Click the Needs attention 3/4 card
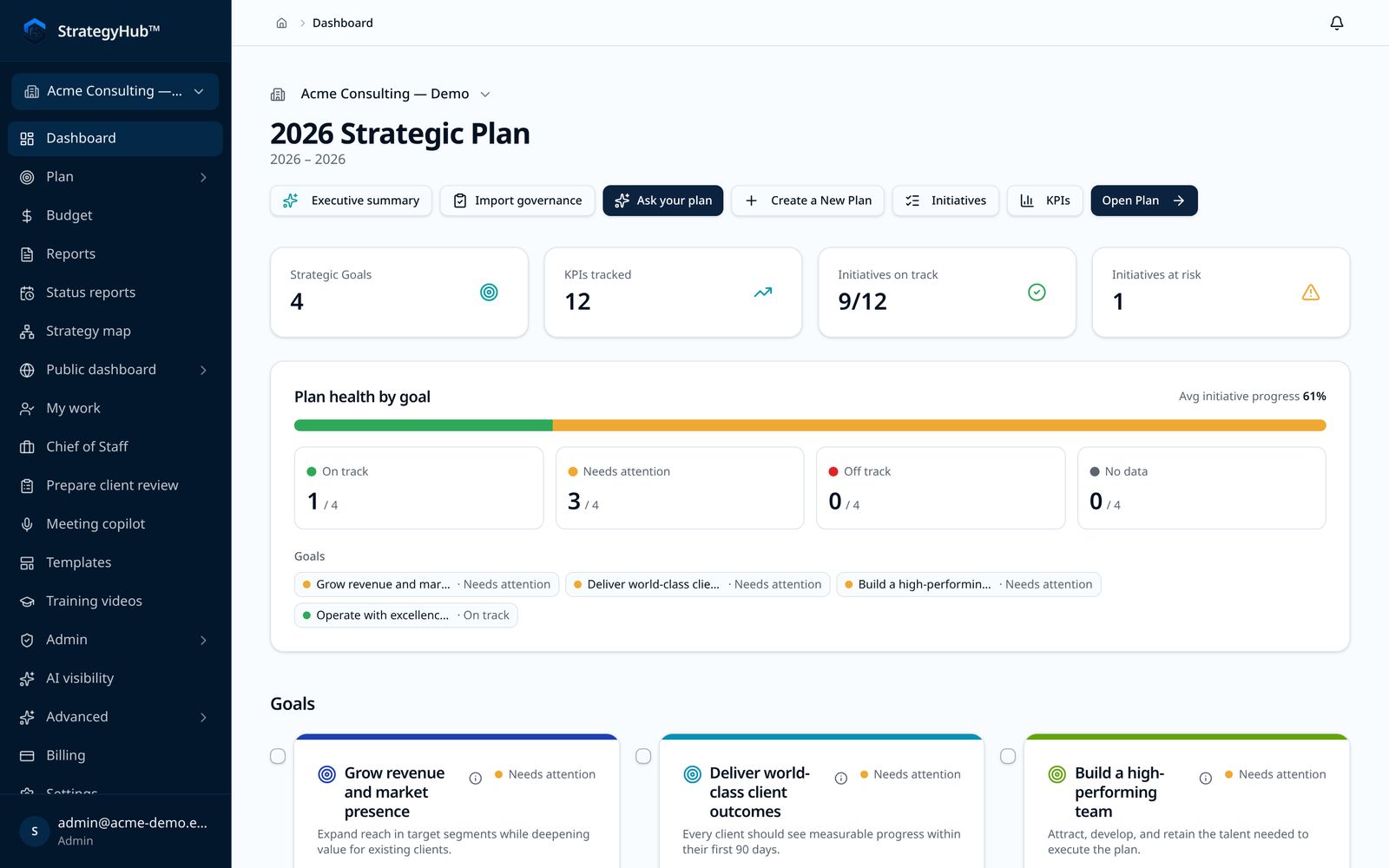Screen dimensions: 1389x868 (x=680, y=488)
